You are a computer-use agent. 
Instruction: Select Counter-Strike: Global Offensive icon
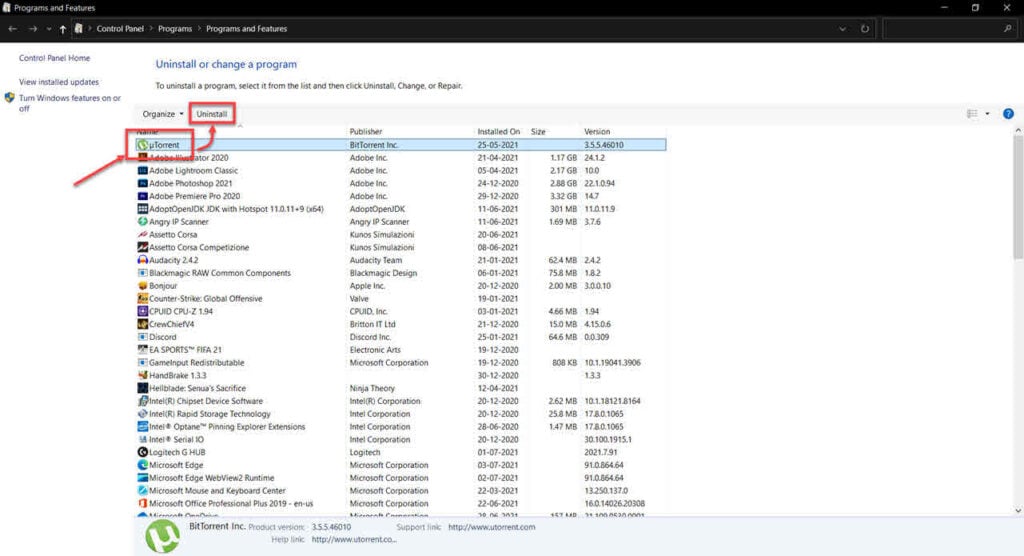click(142, 299)
